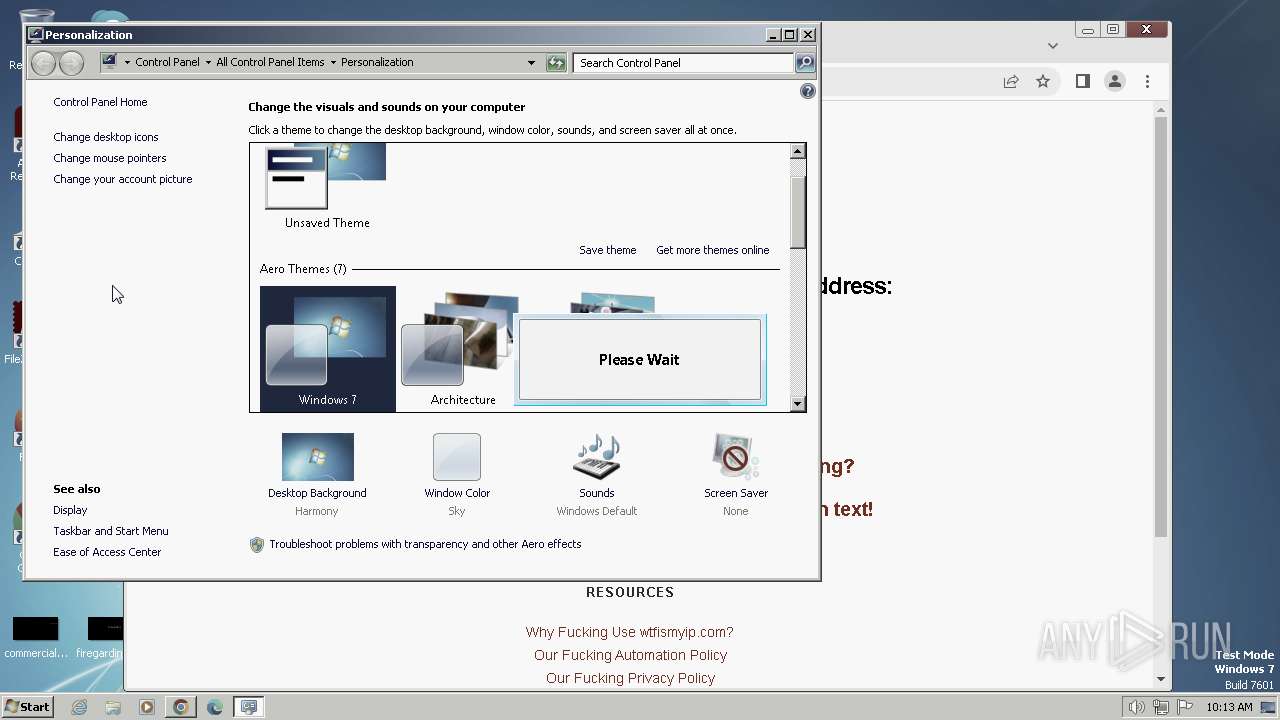Open Windows Explorer from the taskbar
The height and width of the screenshot is (720, 1280).
pyautogui.click(x=113, y=707)
